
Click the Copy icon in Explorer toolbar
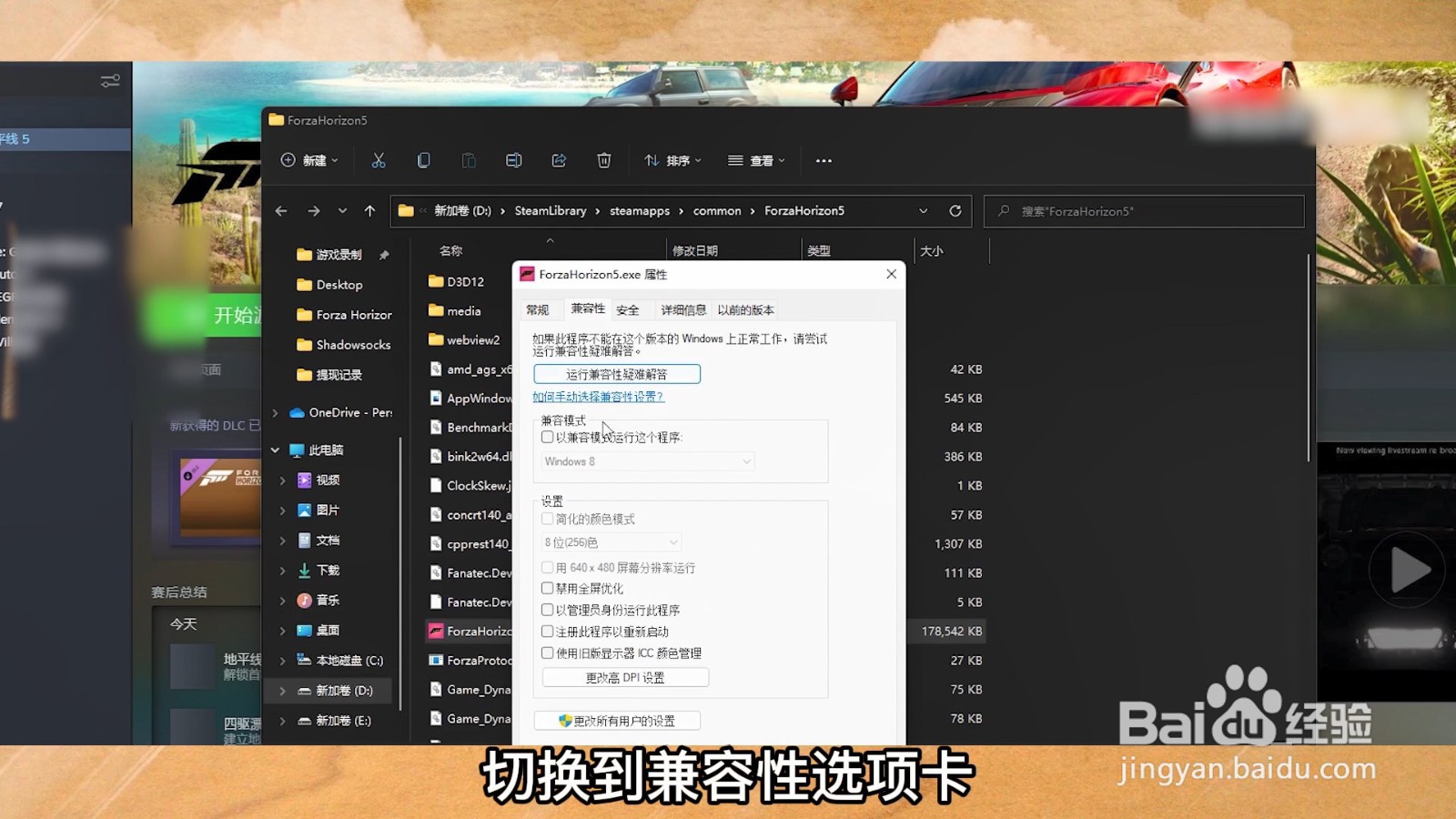[423, 160]
